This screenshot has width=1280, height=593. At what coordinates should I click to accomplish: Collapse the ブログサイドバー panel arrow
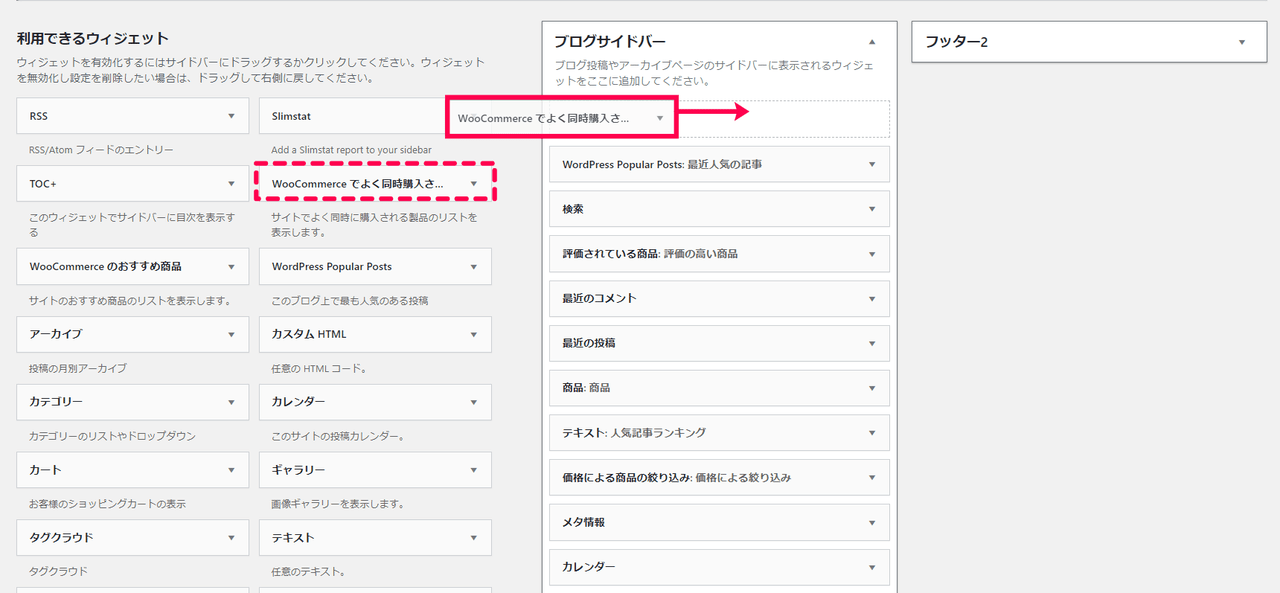[872, 42]
